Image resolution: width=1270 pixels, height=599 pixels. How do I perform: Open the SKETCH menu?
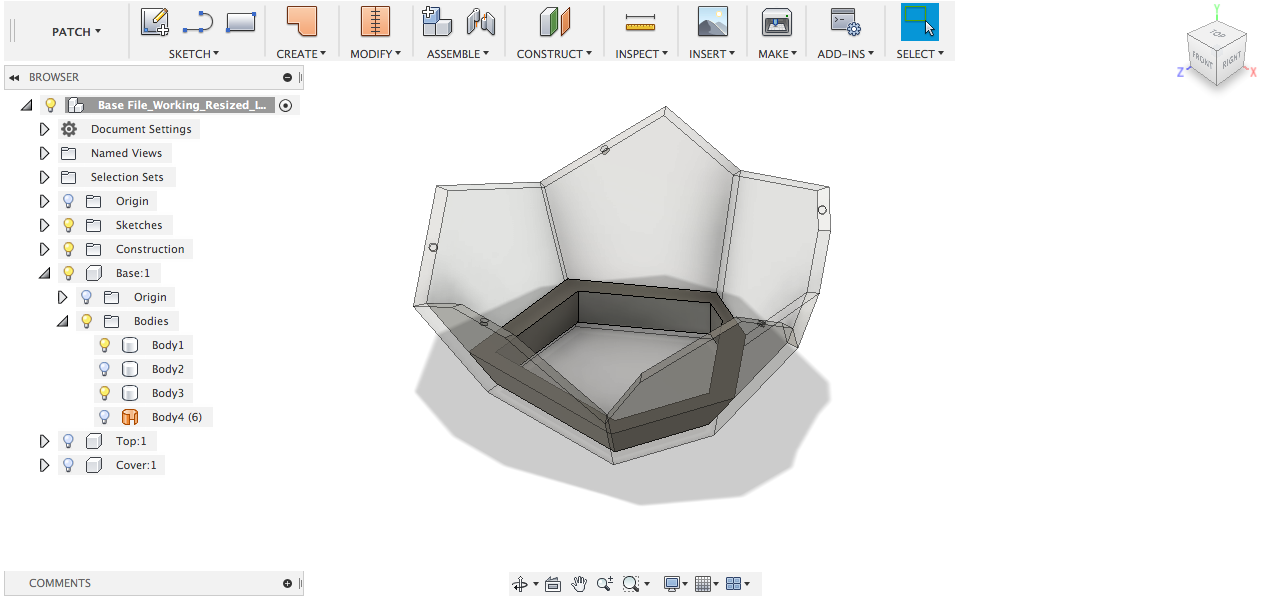tap(194, 54)
